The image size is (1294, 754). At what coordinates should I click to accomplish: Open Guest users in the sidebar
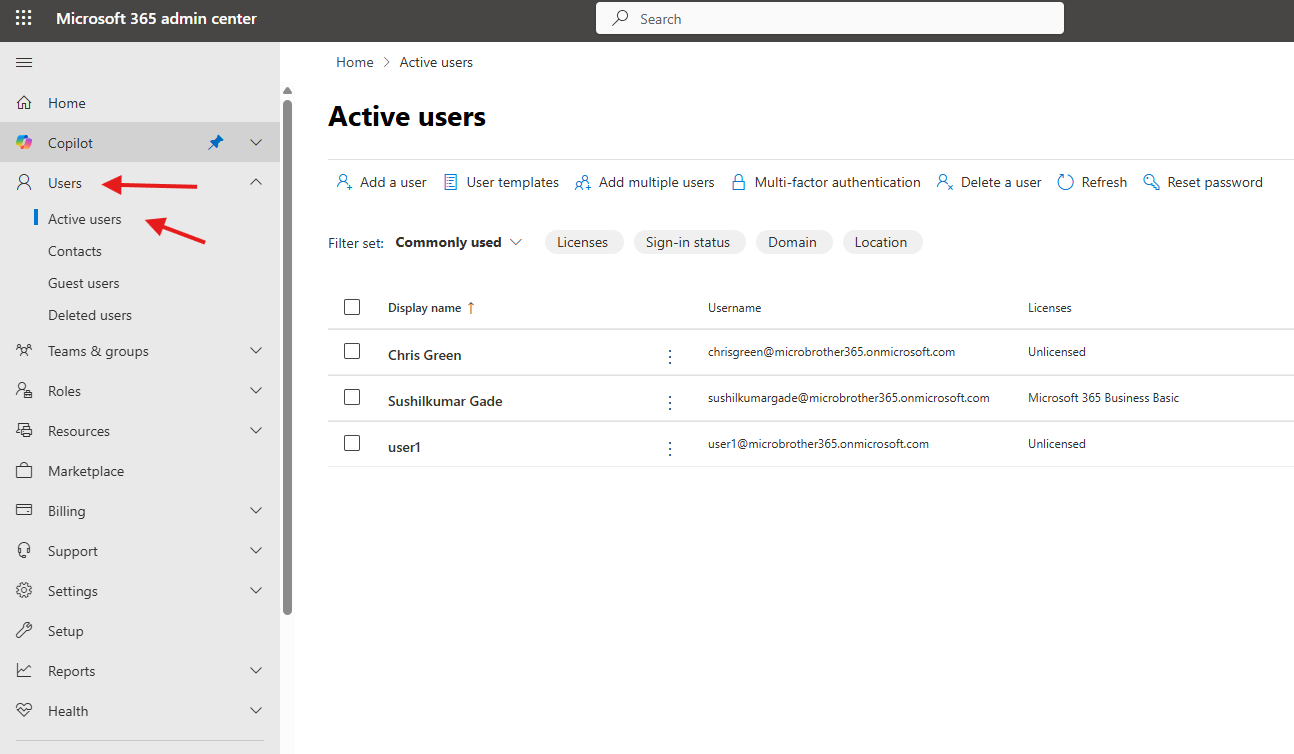[x=84, y=283]
